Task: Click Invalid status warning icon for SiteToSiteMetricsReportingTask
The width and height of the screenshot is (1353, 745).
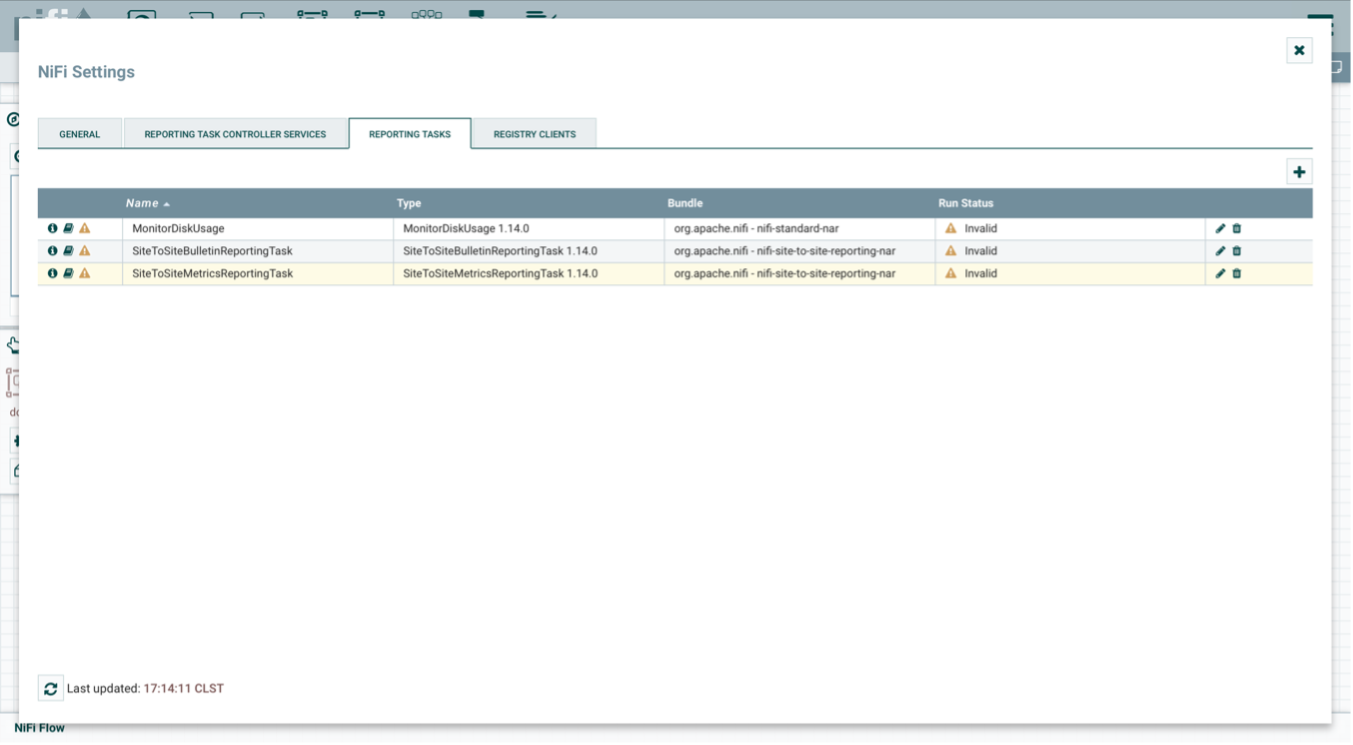Action: (951, 273)
